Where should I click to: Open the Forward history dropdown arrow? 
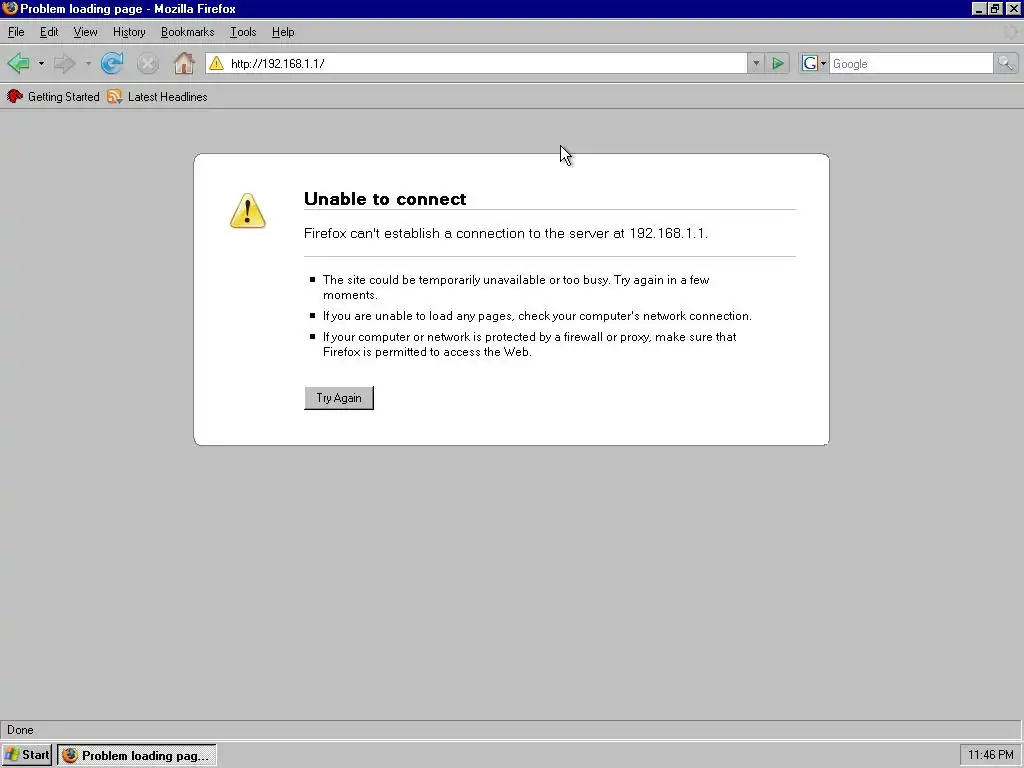(x=88, y=63)
